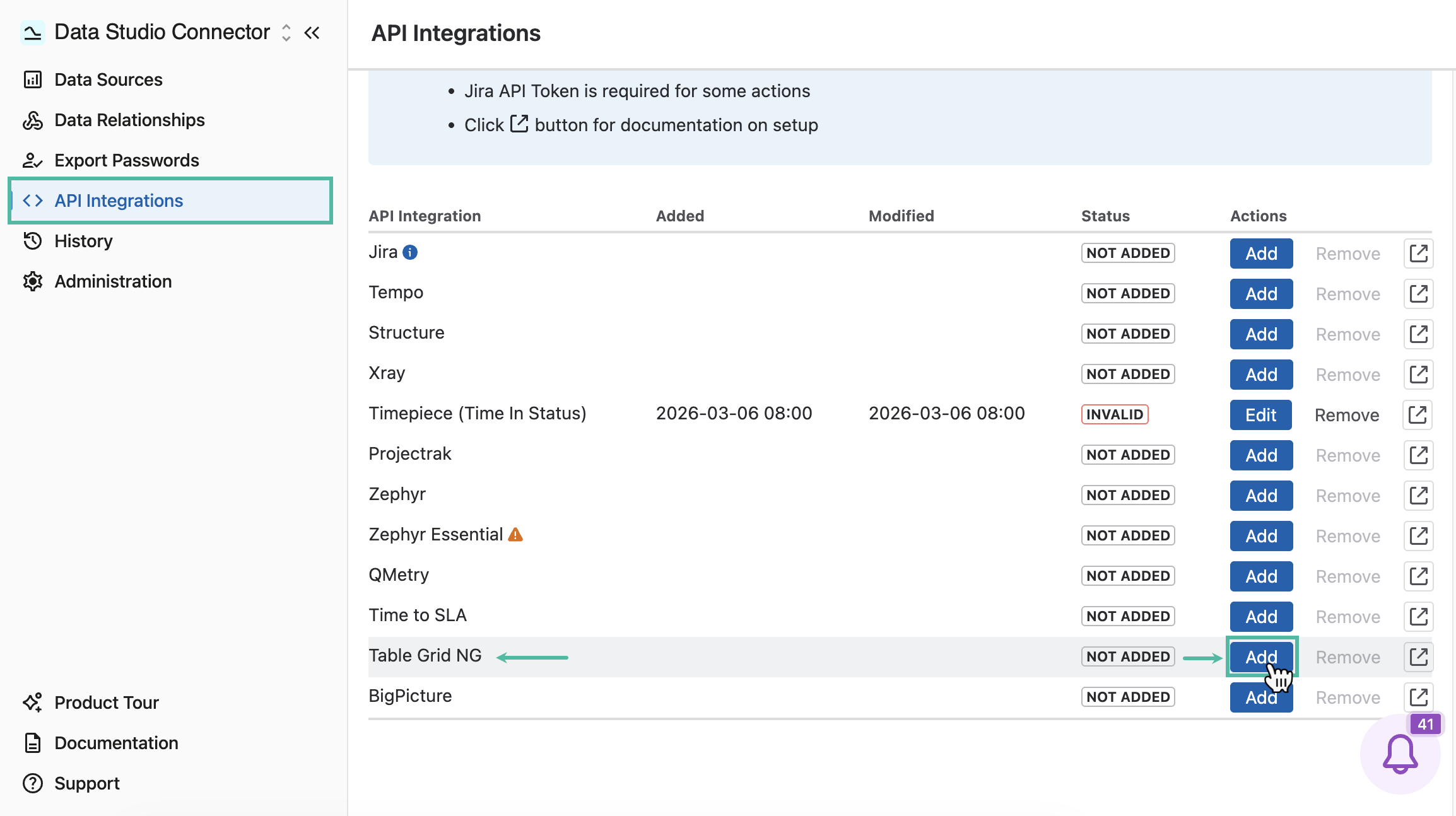The width and height of the screenshot is (1456, 816).
Task: Open Timepiece documentation external link icon
Action: coord(1418,415)
